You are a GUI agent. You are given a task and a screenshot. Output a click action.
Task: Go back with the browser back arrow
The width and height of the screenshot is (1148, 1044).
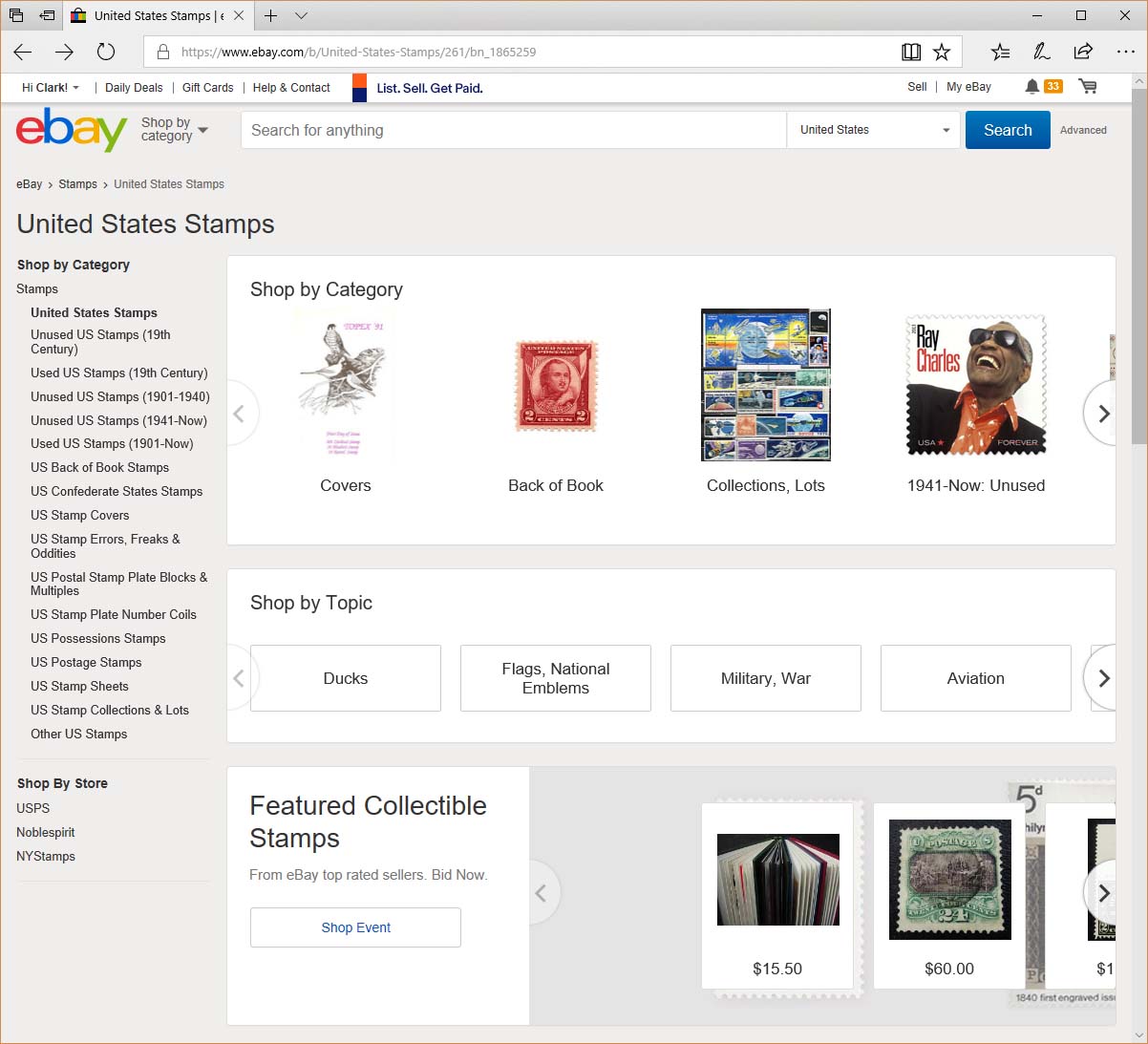[x=23, y=52]
